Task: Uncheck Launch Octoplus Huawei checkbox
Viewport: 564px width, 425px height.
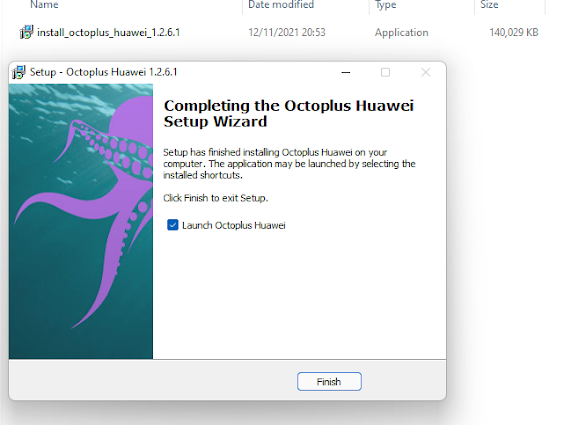Action: click(x=173, y=225)
